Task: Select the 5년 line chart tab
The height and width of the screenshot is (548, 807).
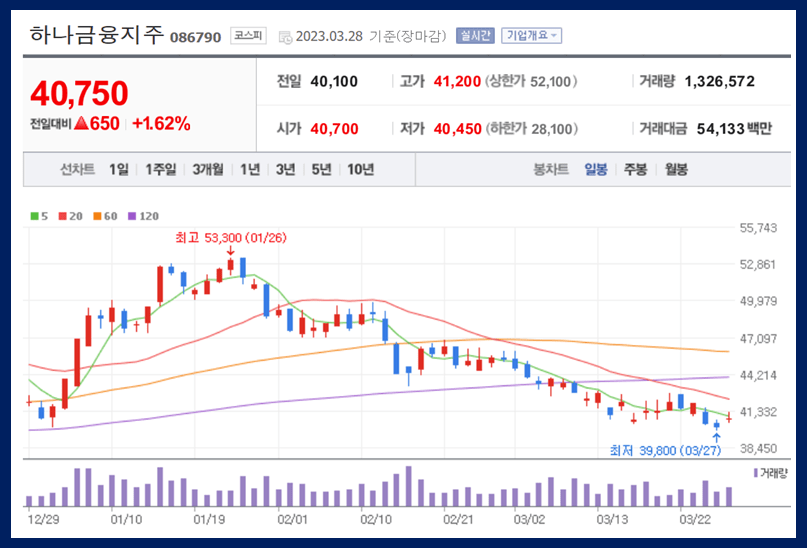Action: pyautogui.click(x=321, y=169)
